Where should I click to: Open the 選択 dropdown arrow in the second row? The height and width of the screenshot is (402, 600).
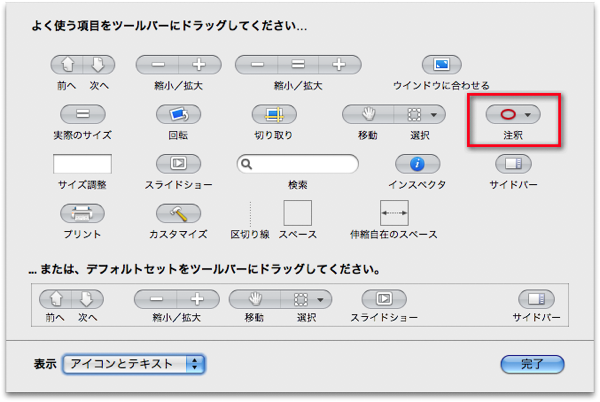pos(434,114)
